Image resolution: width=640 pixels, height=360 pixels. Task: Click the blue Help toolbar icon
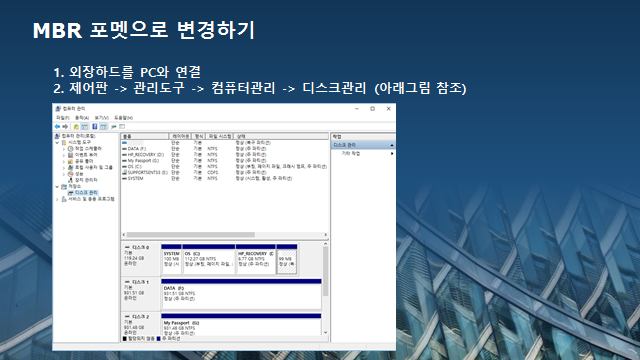pos(95,127)
